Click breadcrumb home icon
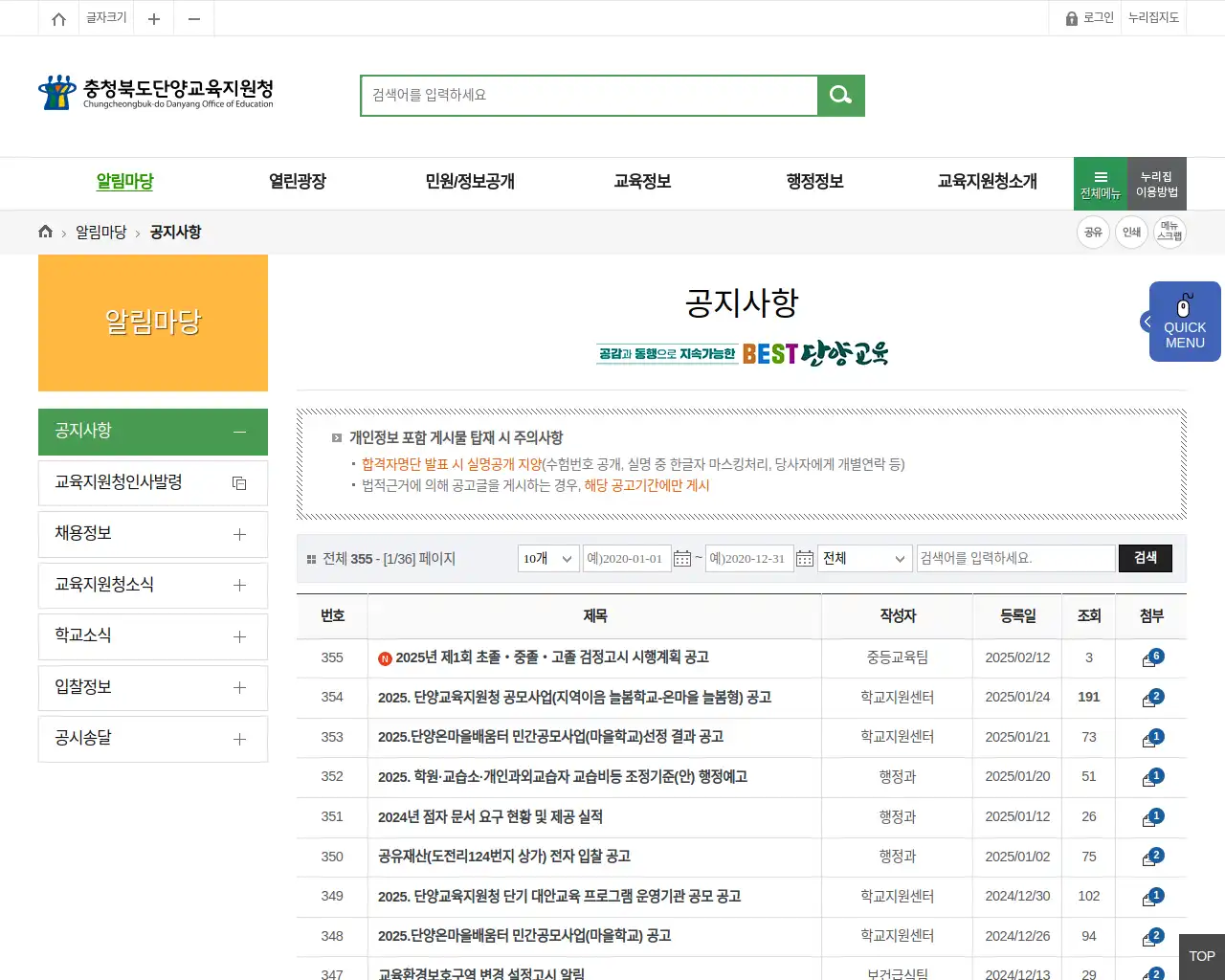 (45, 232)
